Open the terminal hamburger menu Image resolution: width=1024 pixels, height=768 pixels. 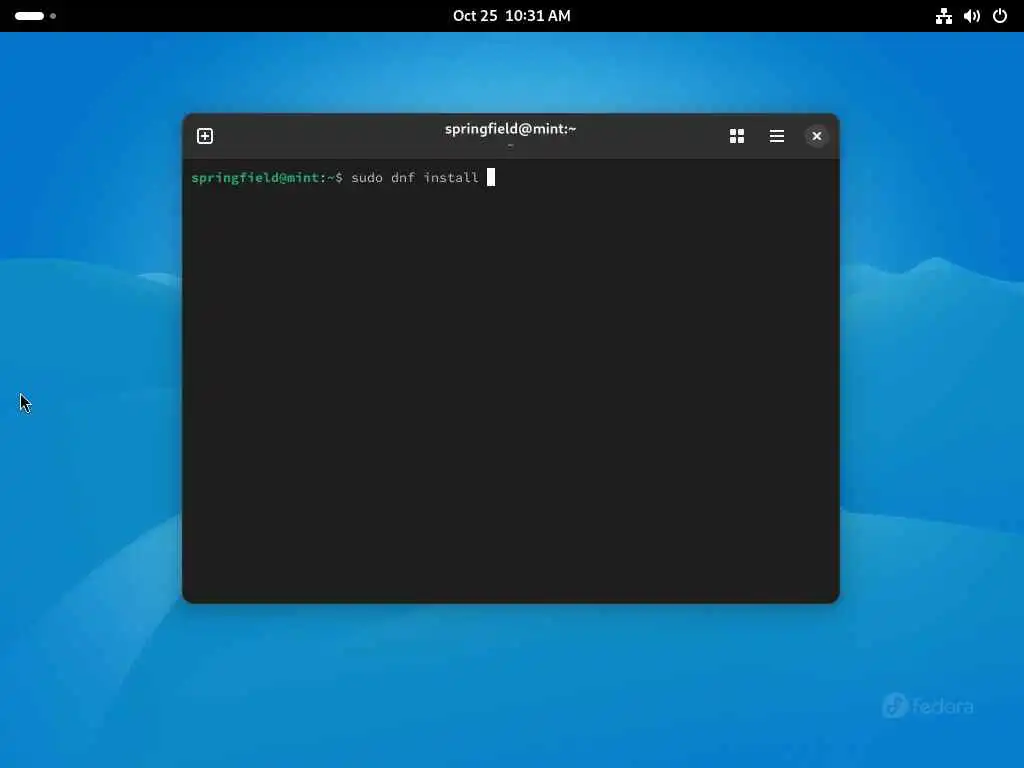coord(776,136)
